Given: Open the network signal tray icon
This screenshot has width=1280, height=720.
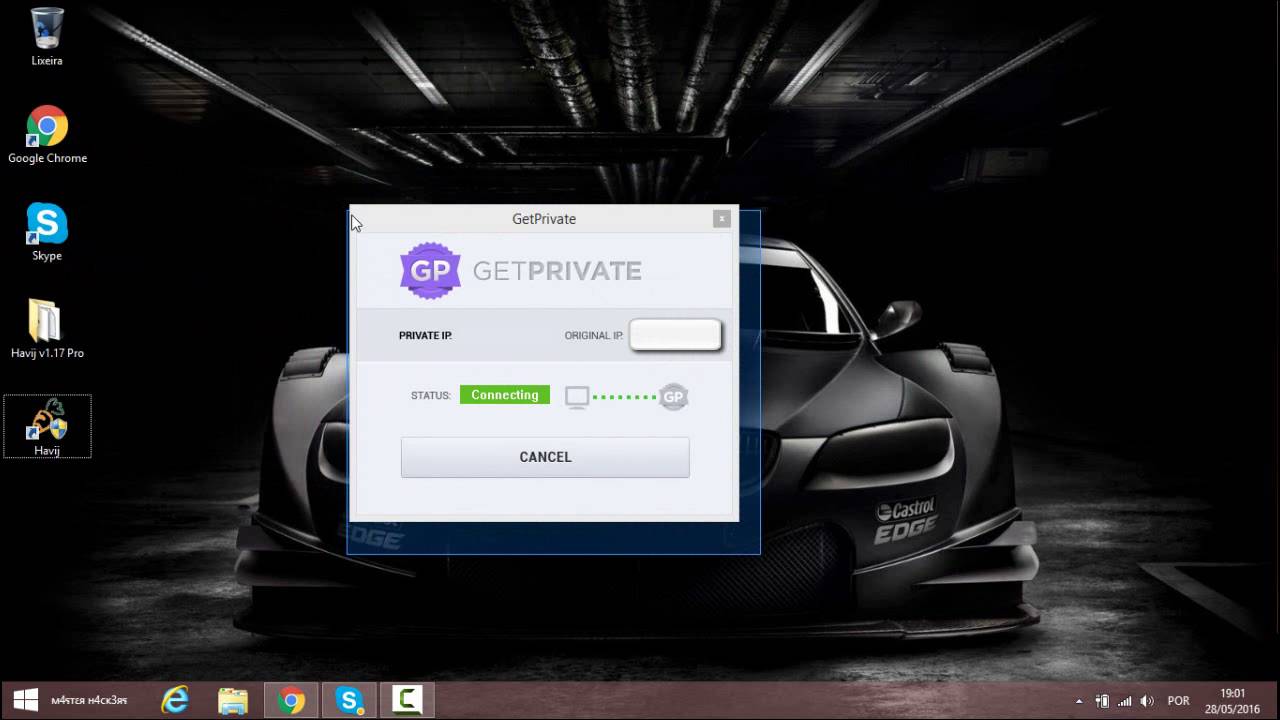Looking at the screenshot, I should coord(1125,701).
